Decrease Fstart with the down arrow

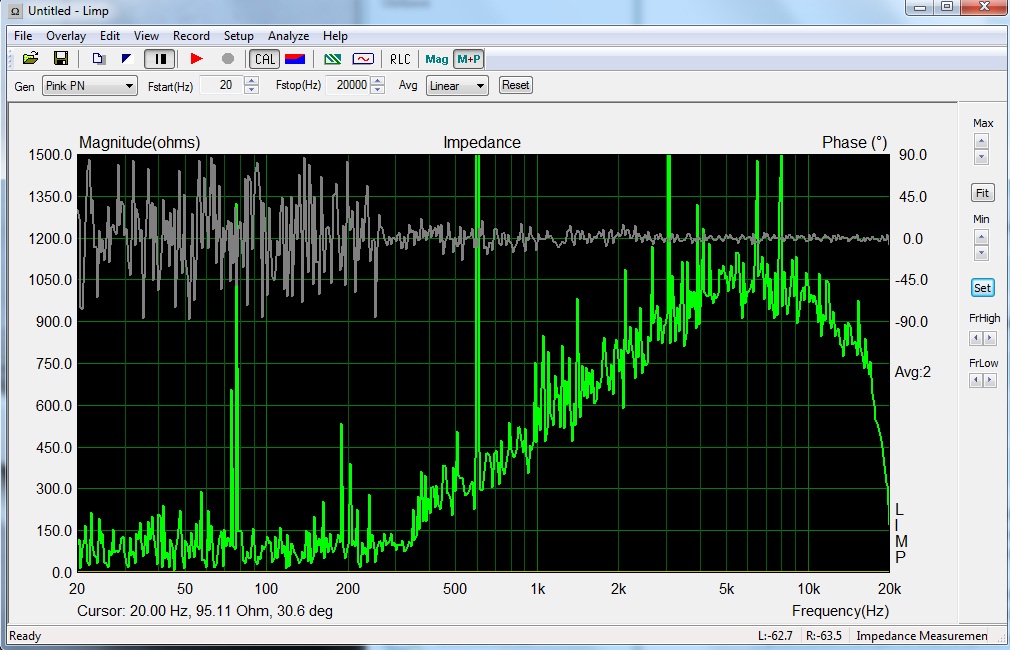click(x=252, y=90)
